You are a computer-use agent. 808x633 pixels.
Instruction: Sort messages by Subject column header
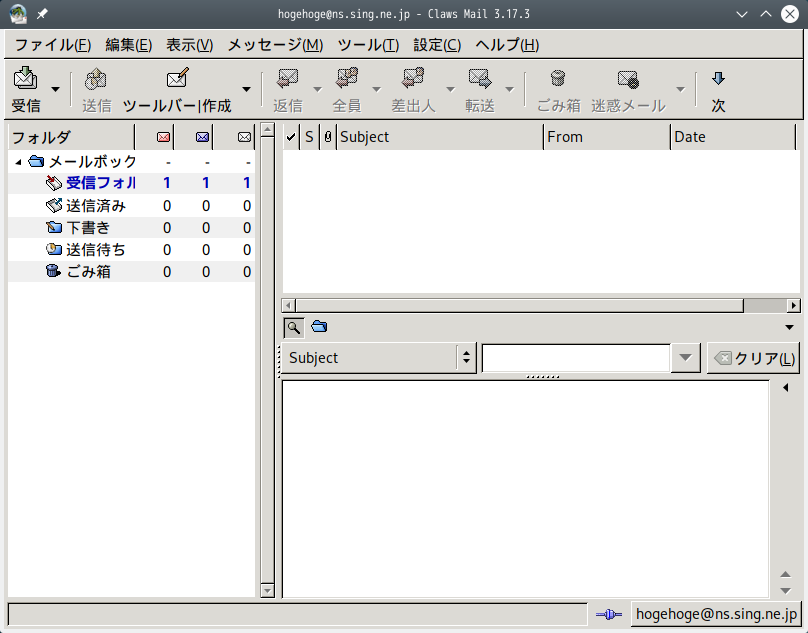(x=440, y=137)
